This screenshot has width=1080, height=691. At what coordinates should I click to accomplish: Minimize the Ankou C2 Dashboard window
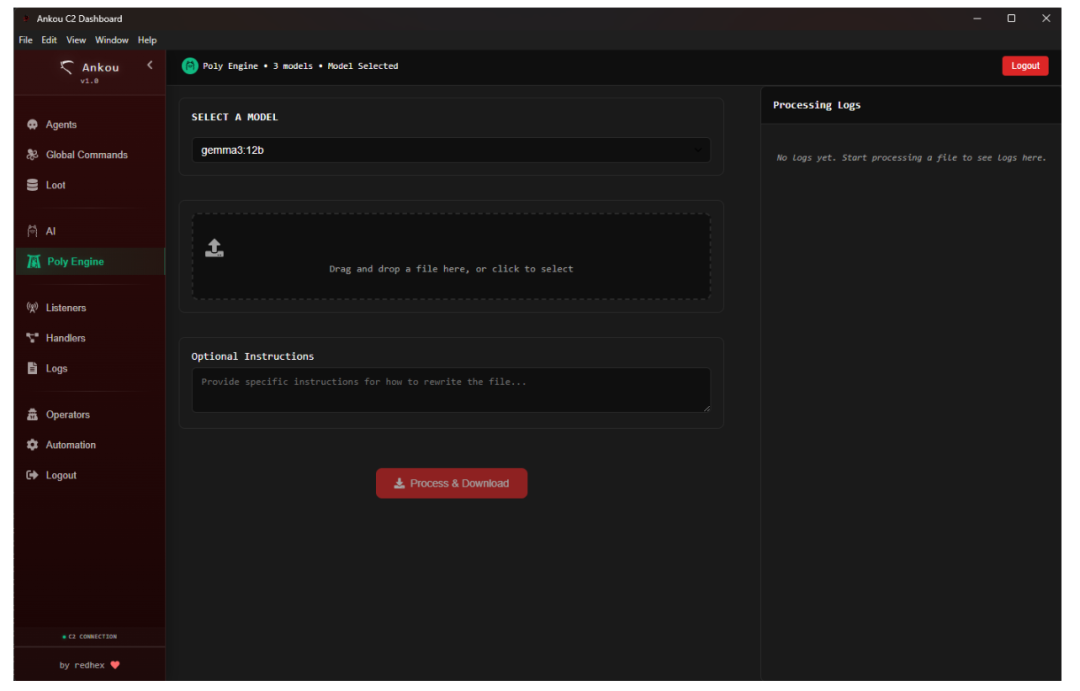(977, 19)
